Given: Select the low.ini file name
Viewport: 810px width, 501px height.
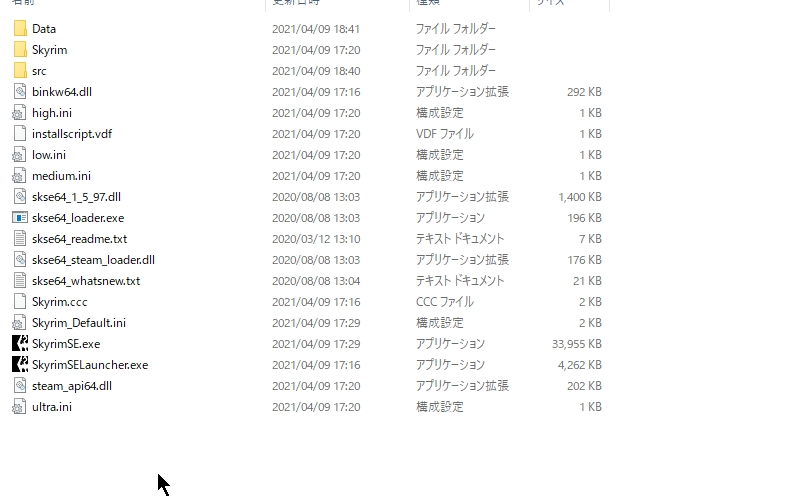Looking at the screenshot, I should tap(49, 155).
